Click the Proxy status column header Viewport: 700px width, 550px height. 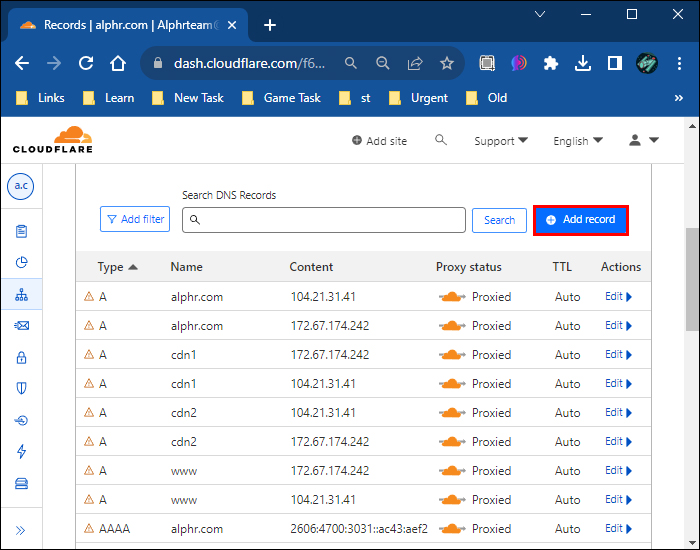click(469, 267)
